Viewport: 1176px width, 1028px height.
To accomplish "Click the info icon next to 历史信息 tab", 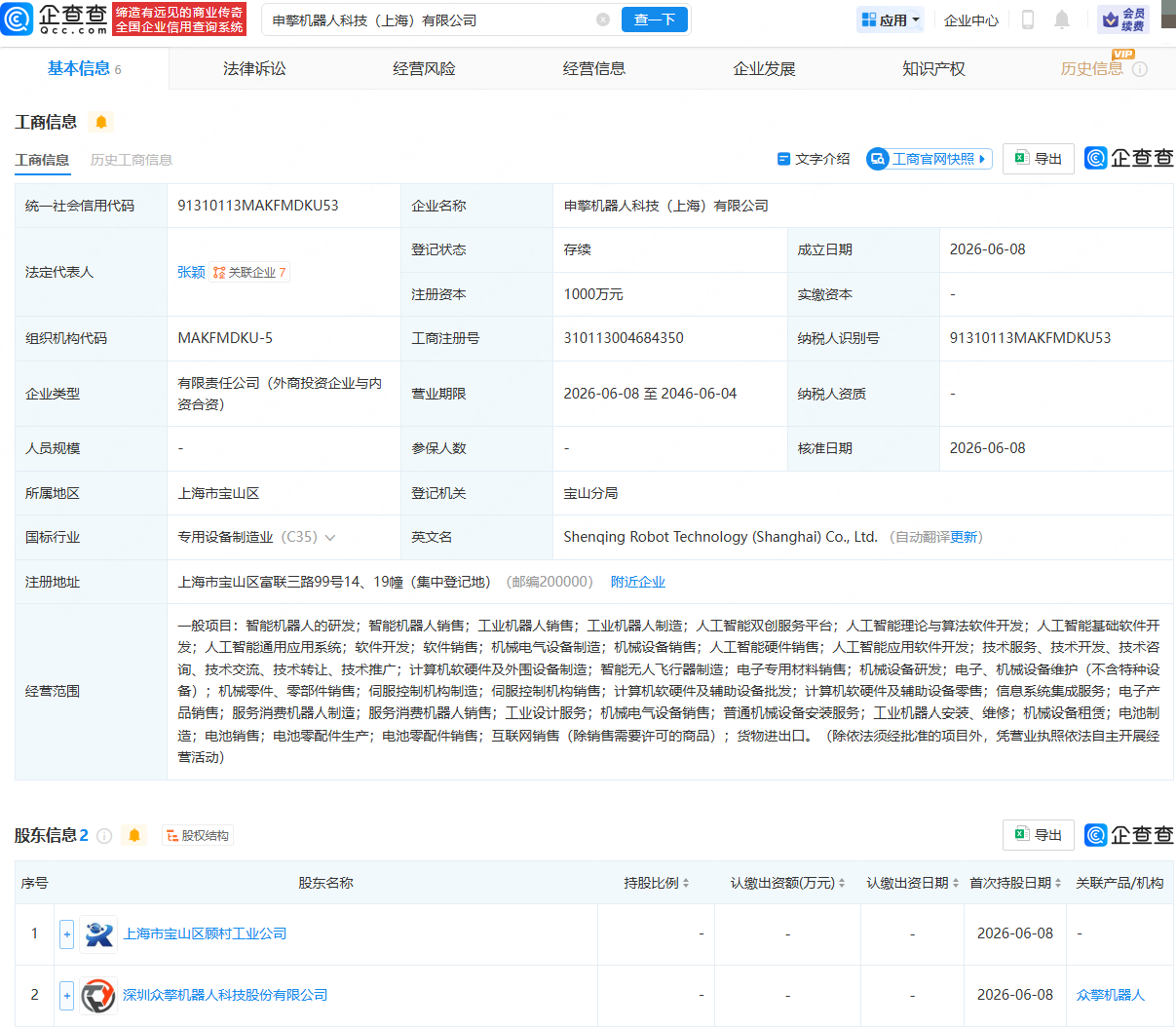I will 1140,69.
